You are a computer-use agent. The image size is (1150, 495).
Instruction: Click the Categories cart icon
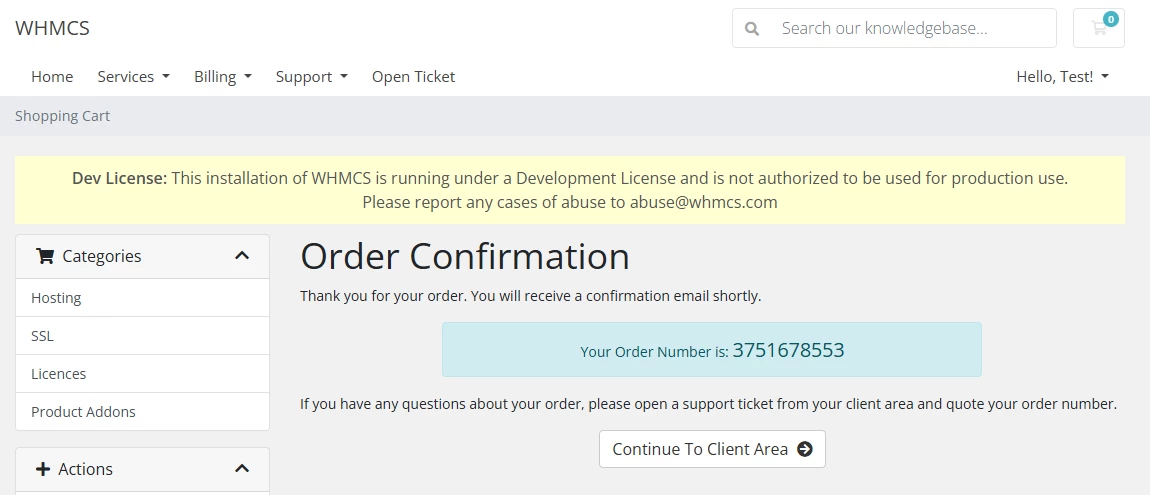(x=45, y=256)
